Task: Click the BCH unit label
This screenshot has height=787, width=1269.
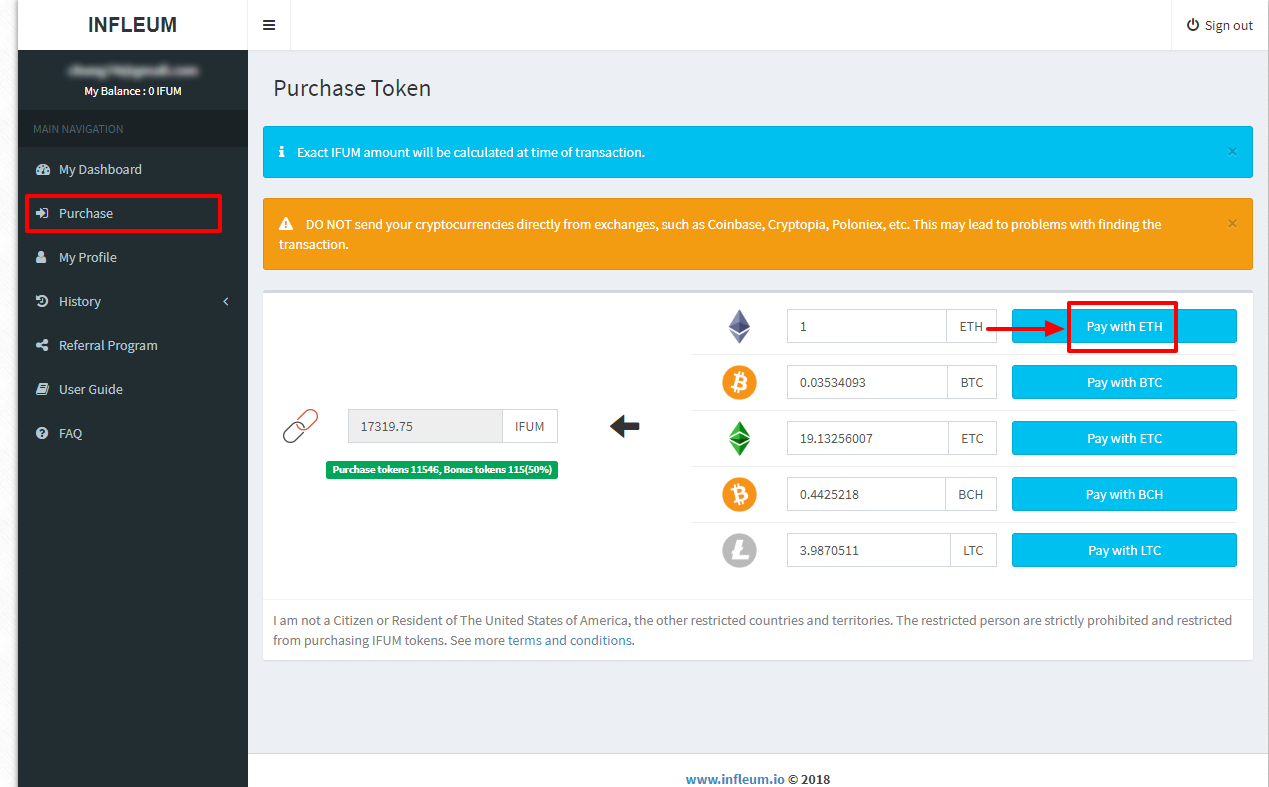Action: (x=971, y=494)
